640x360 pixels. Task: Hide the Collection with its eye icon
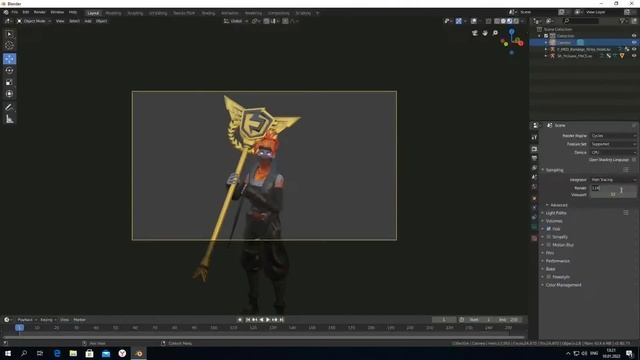coord(634,36)
